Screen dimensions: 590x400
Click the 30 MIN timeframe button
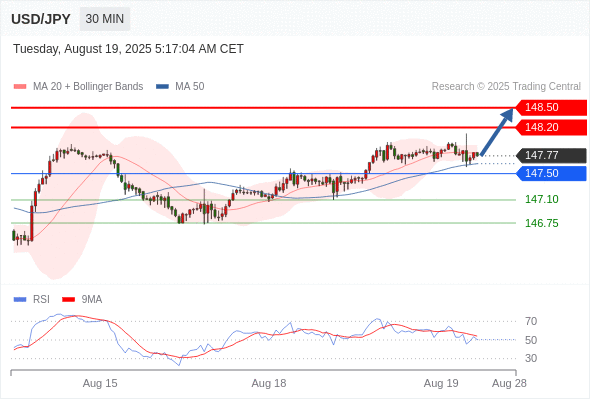click(105, 19)
